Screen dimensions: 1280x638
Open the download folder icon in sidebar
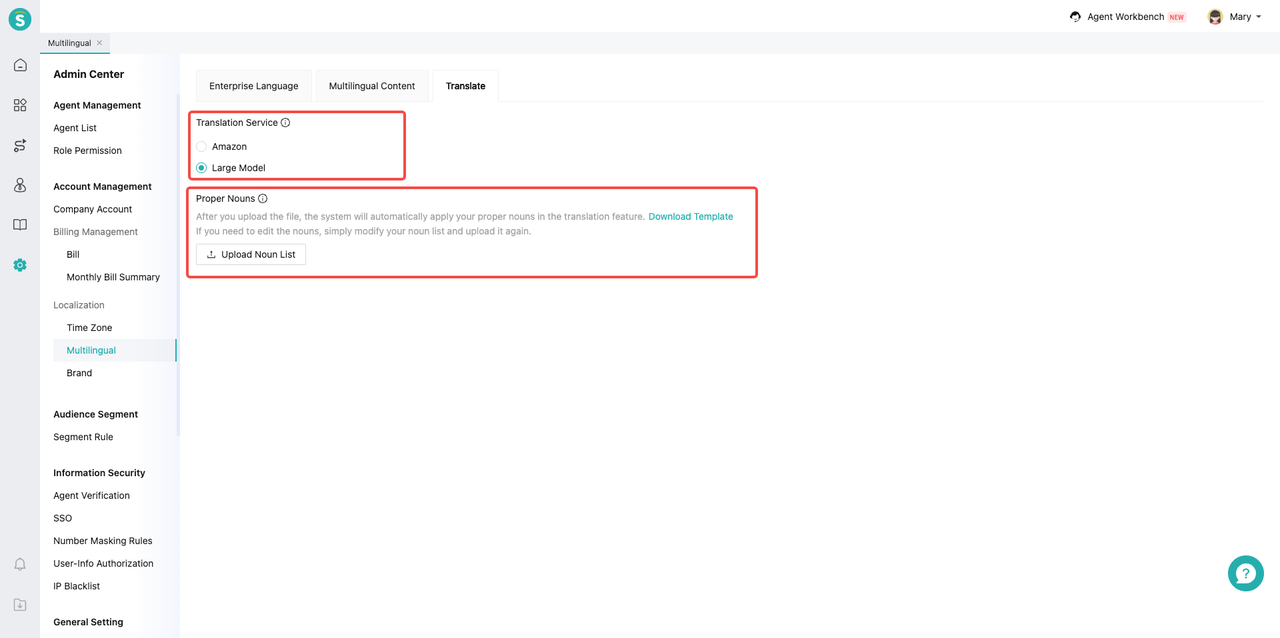click(20, 604)
